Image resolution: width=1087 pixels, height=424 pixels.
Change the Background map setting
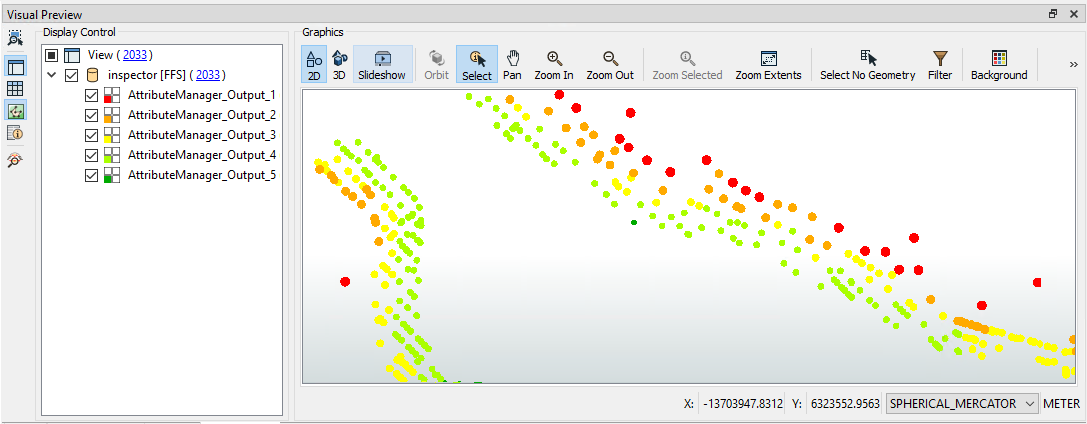[998, 64]
